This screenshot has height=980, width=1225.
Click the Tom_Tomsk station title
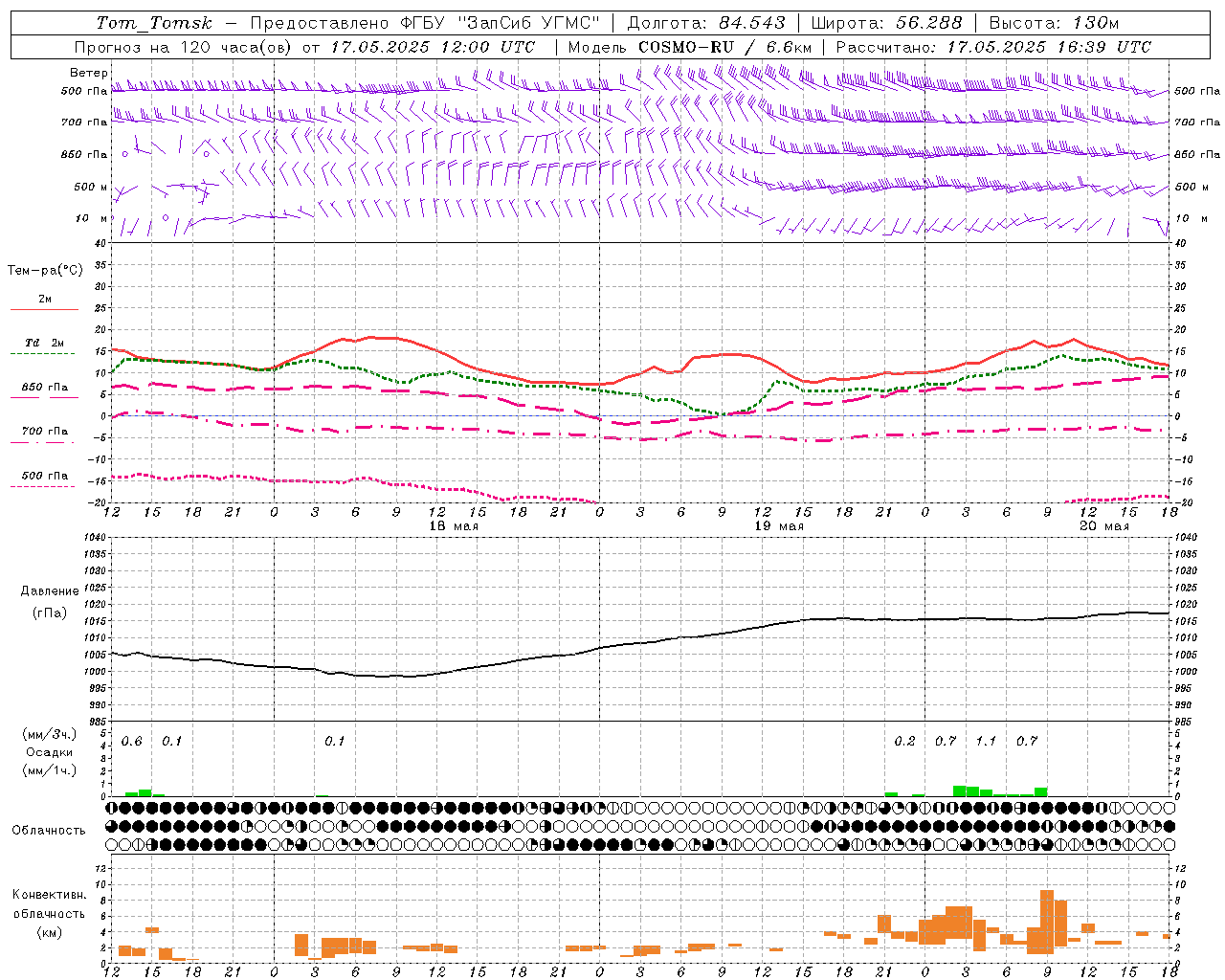(x=153, y=23)
